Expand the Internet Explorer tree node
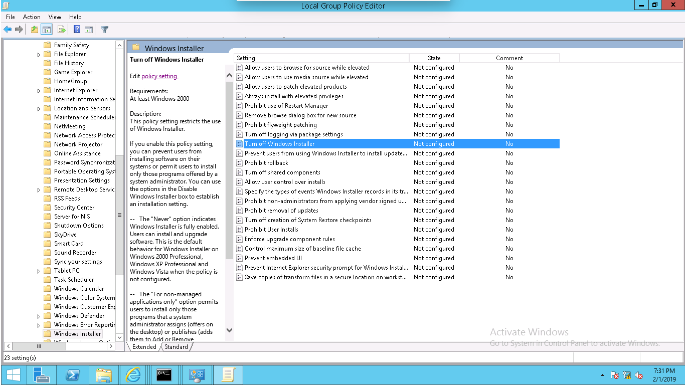This screenshot has height=385, width=685. coord(38,91)
